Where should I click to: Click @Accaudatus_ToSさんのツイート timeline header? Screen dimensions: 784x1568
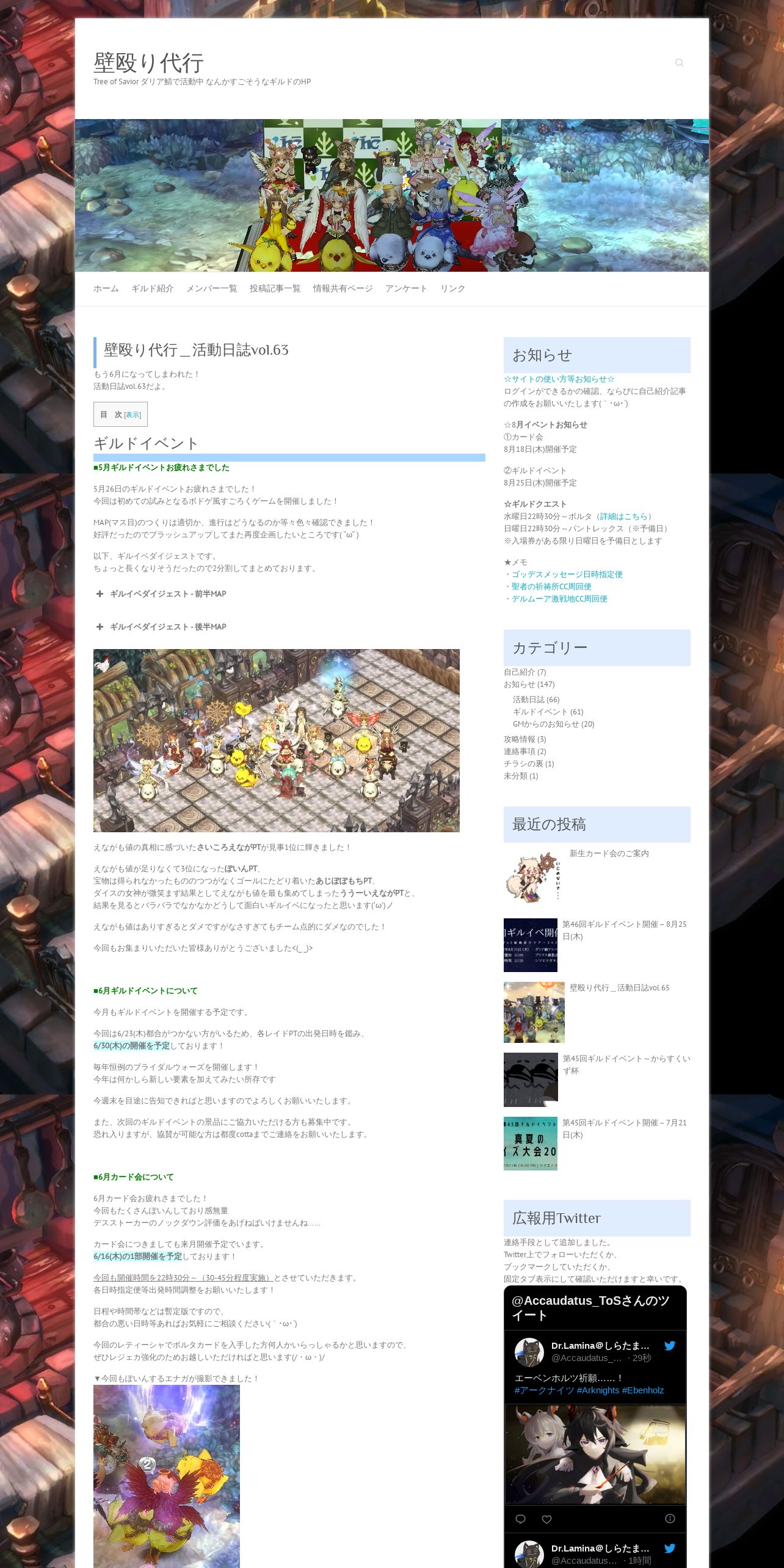pyautogui.click(x=590, y=1308)
